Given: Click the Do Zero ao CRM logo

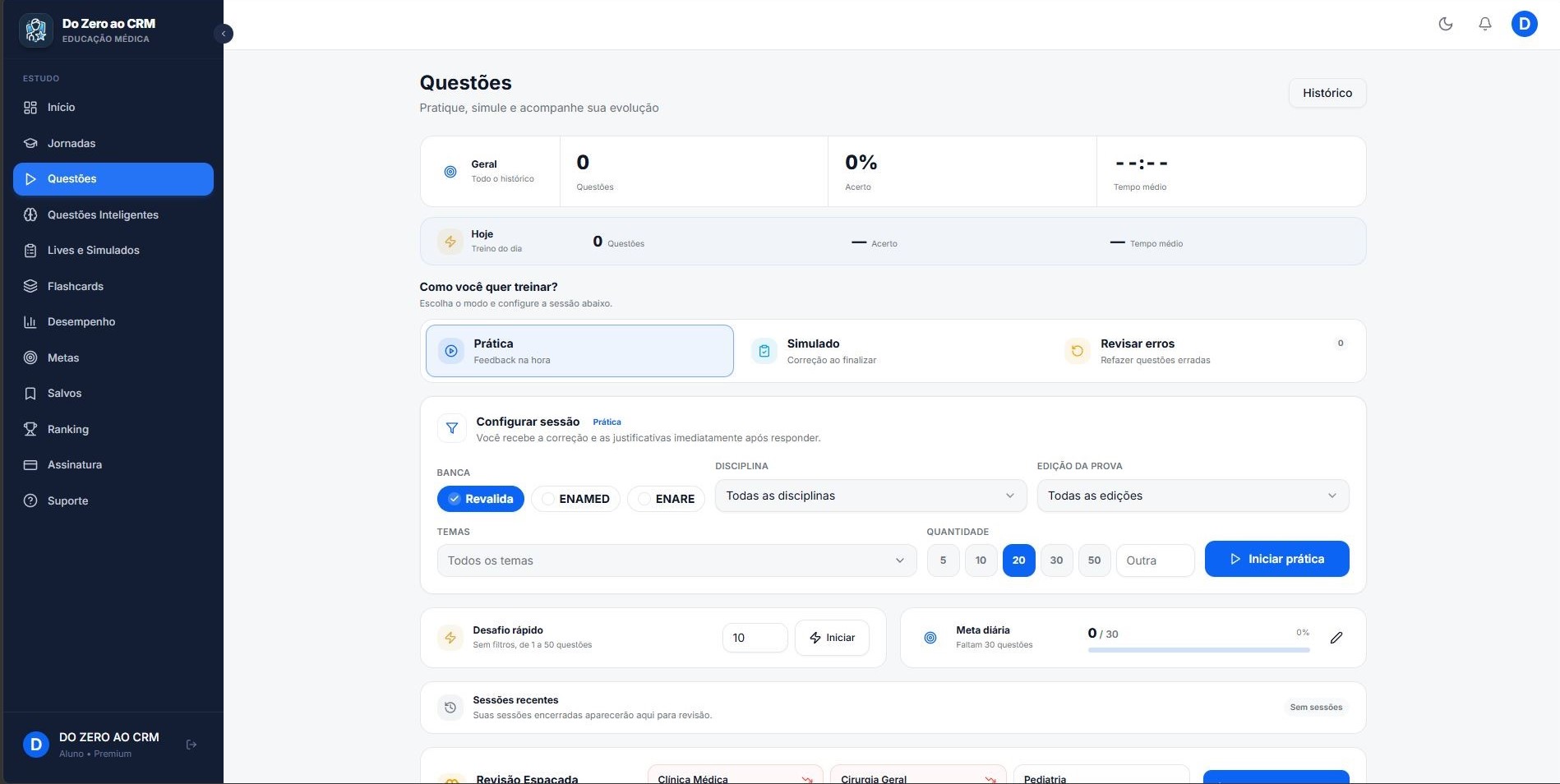Looking at the screenshot, I should coord(36,30).
